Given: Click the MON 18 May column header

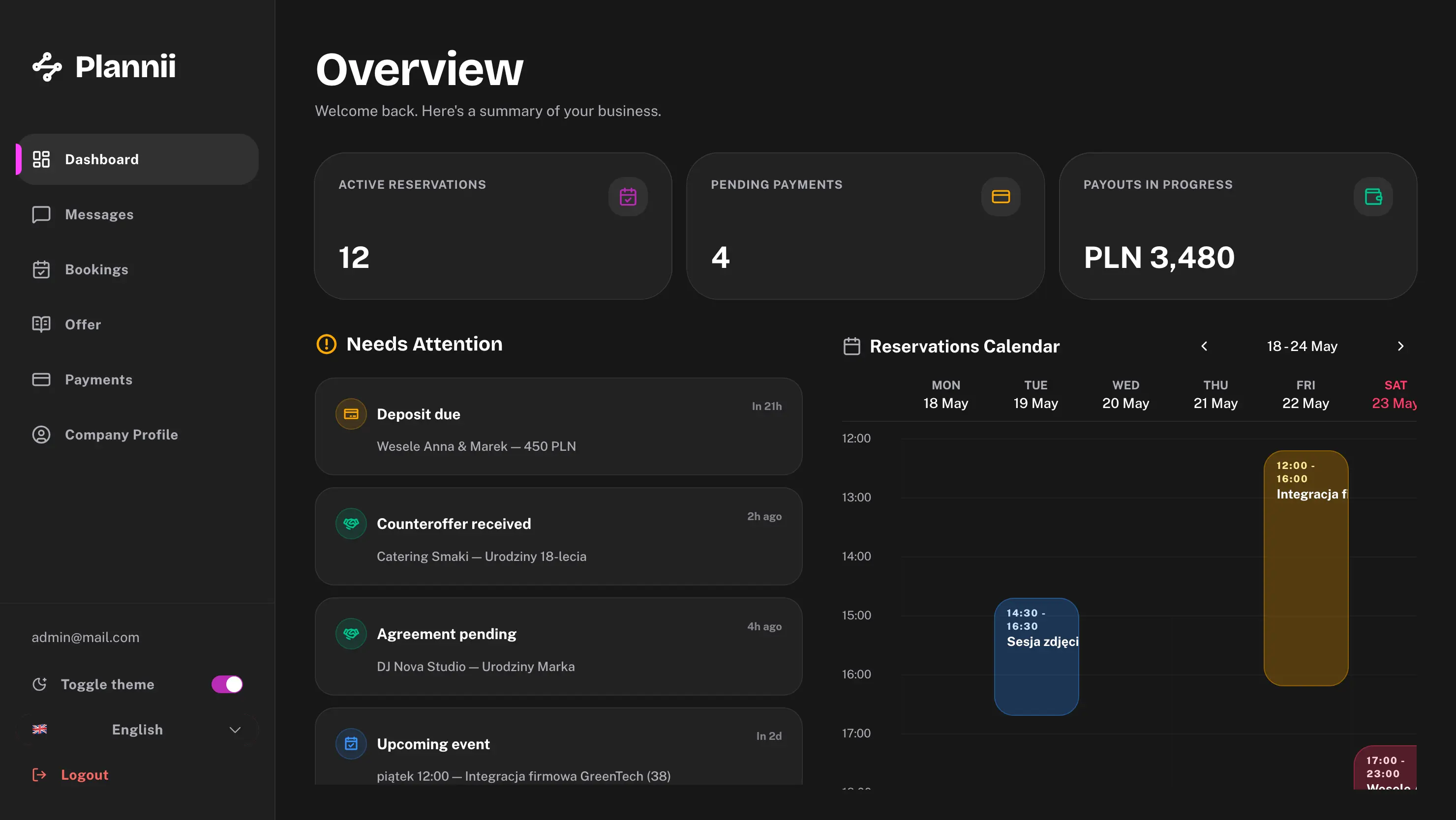Looking at the screenshot, I should 945,394.
